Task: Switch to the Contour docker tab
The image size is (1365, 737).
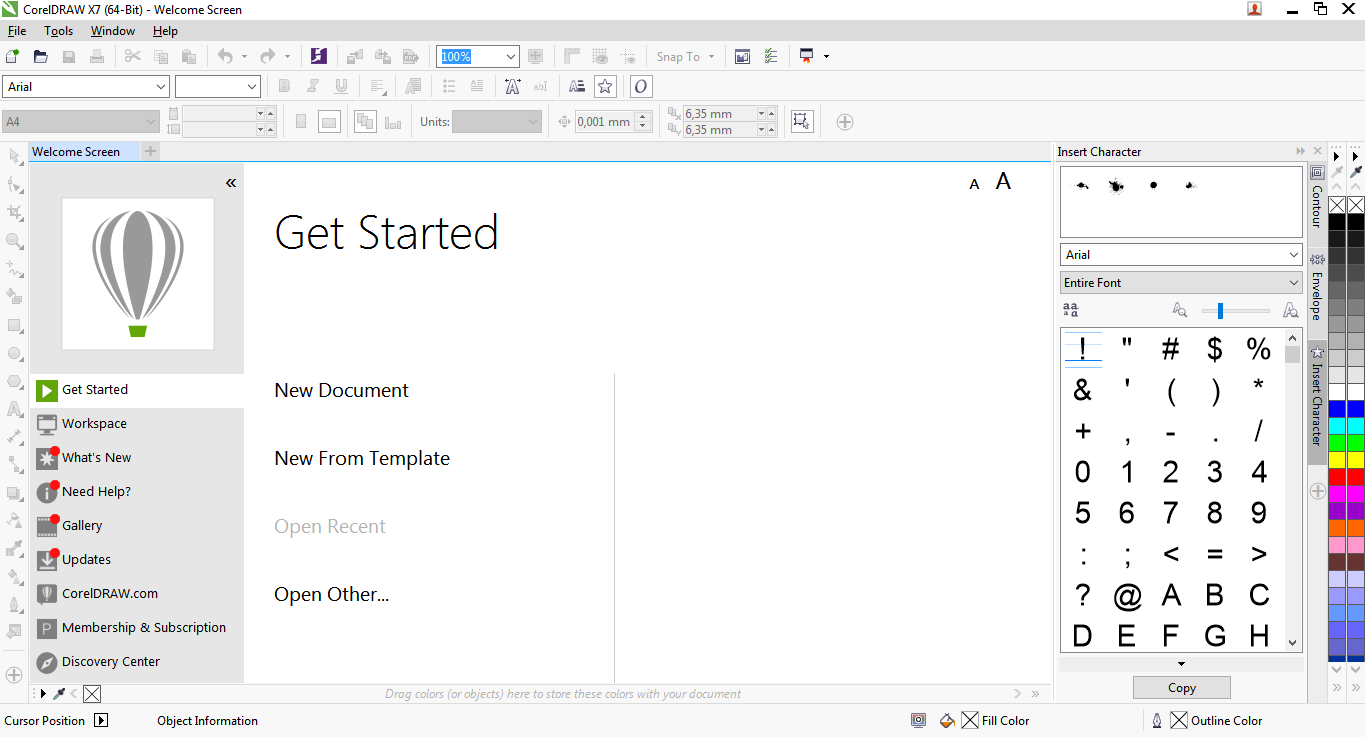Action: coord(1317,197)
